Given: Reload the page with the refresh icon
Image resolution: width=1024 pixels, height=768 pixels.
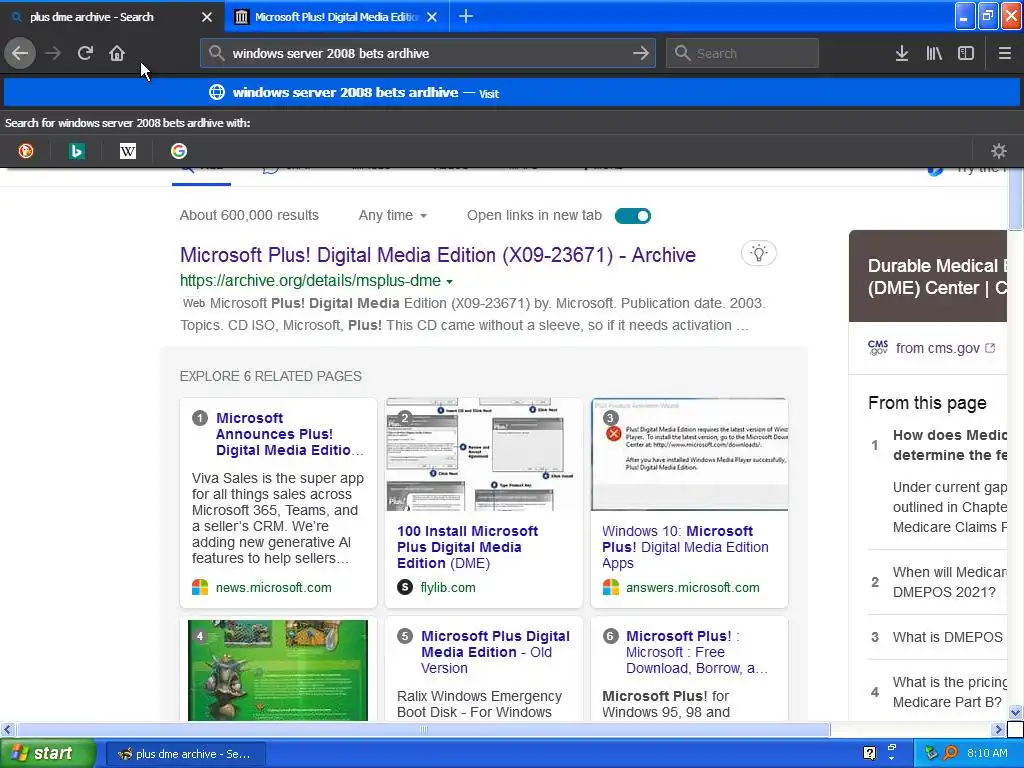Looking at the screenshot, I should (85, 53).
